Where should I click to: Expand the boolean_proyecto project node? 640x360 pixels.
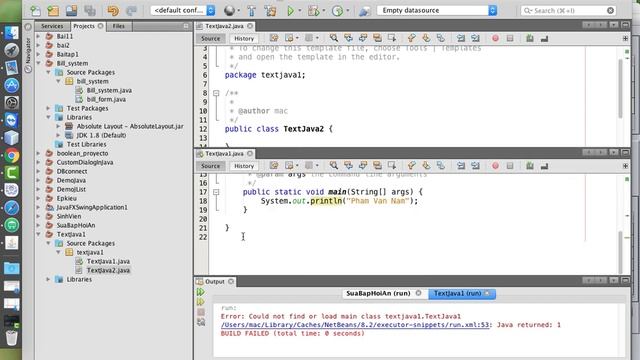pyautogui.click(x=39, y=153)
